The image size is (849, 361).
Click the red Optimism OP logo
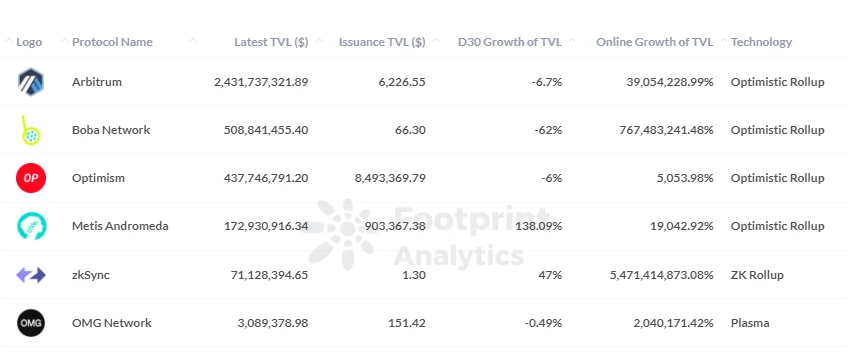pos(31,178)
